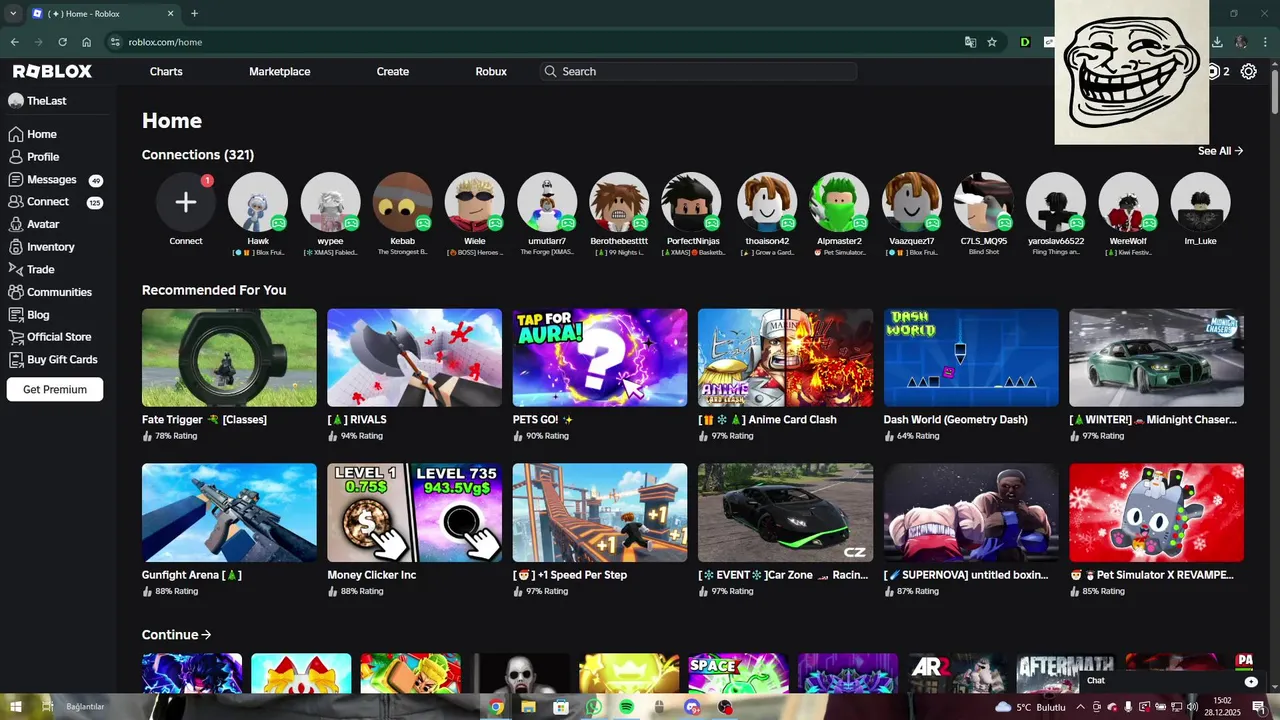Open the untitled boxing game thumbnail

tap(971, 513)
